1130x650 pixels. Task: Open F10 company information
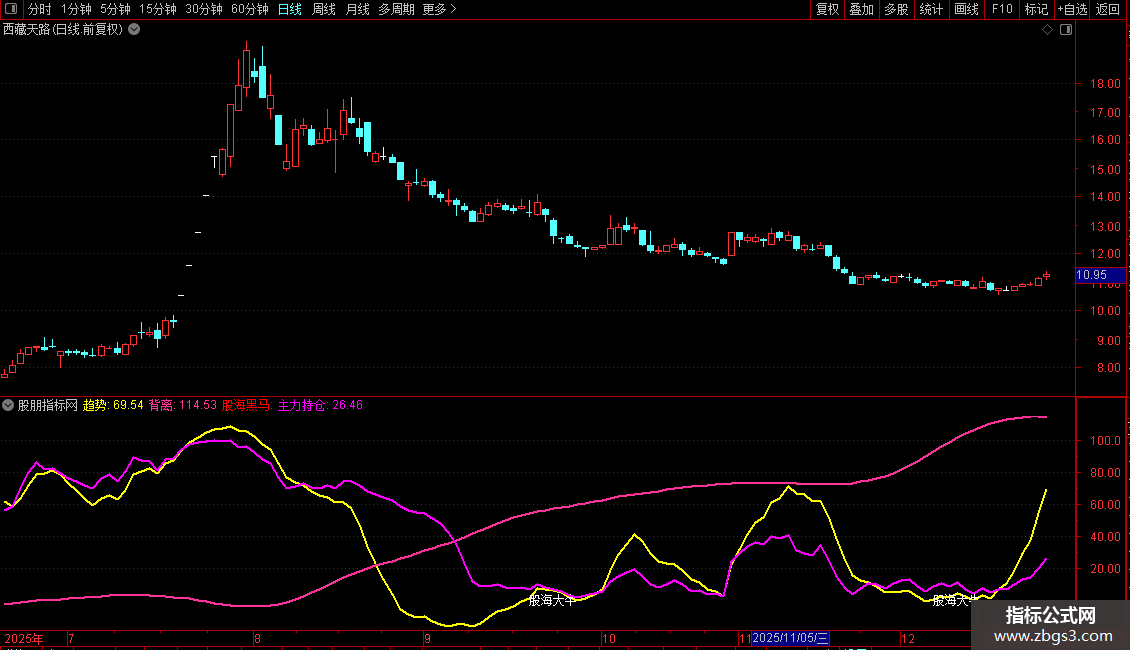point(1001,9)
